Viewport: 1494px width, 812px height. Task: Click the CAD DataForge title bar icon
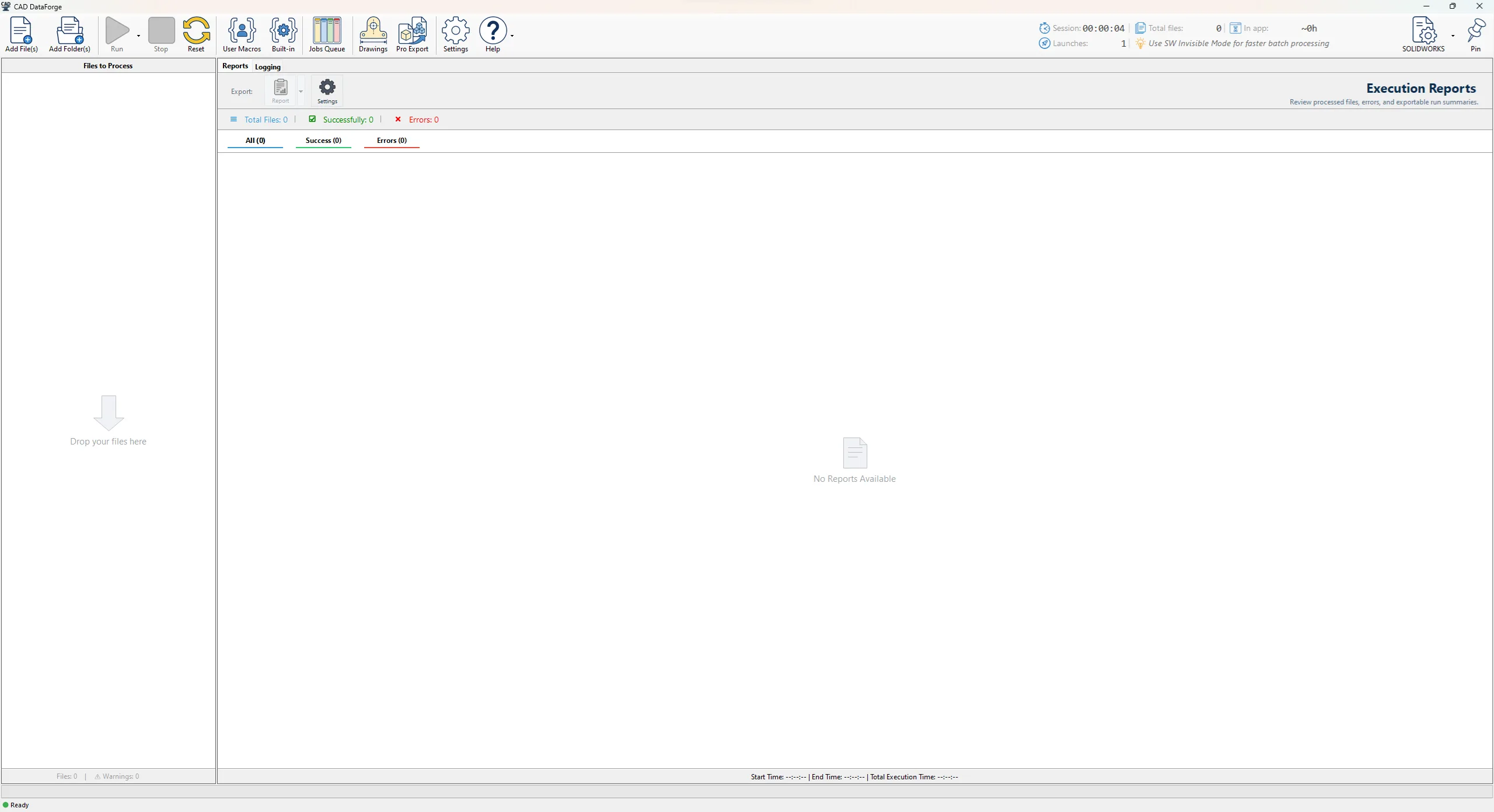click(x=6, y=6)
